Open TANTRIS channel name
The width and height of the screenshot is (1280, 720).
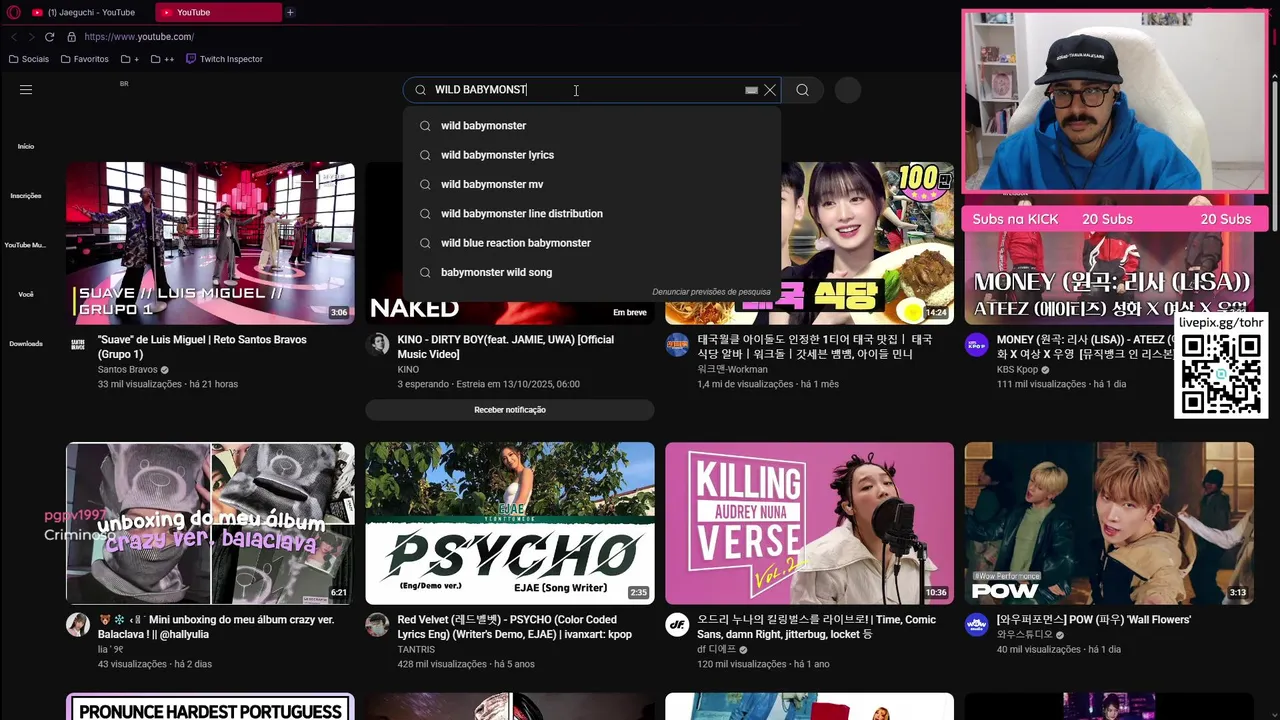click(x=416, y=650)
